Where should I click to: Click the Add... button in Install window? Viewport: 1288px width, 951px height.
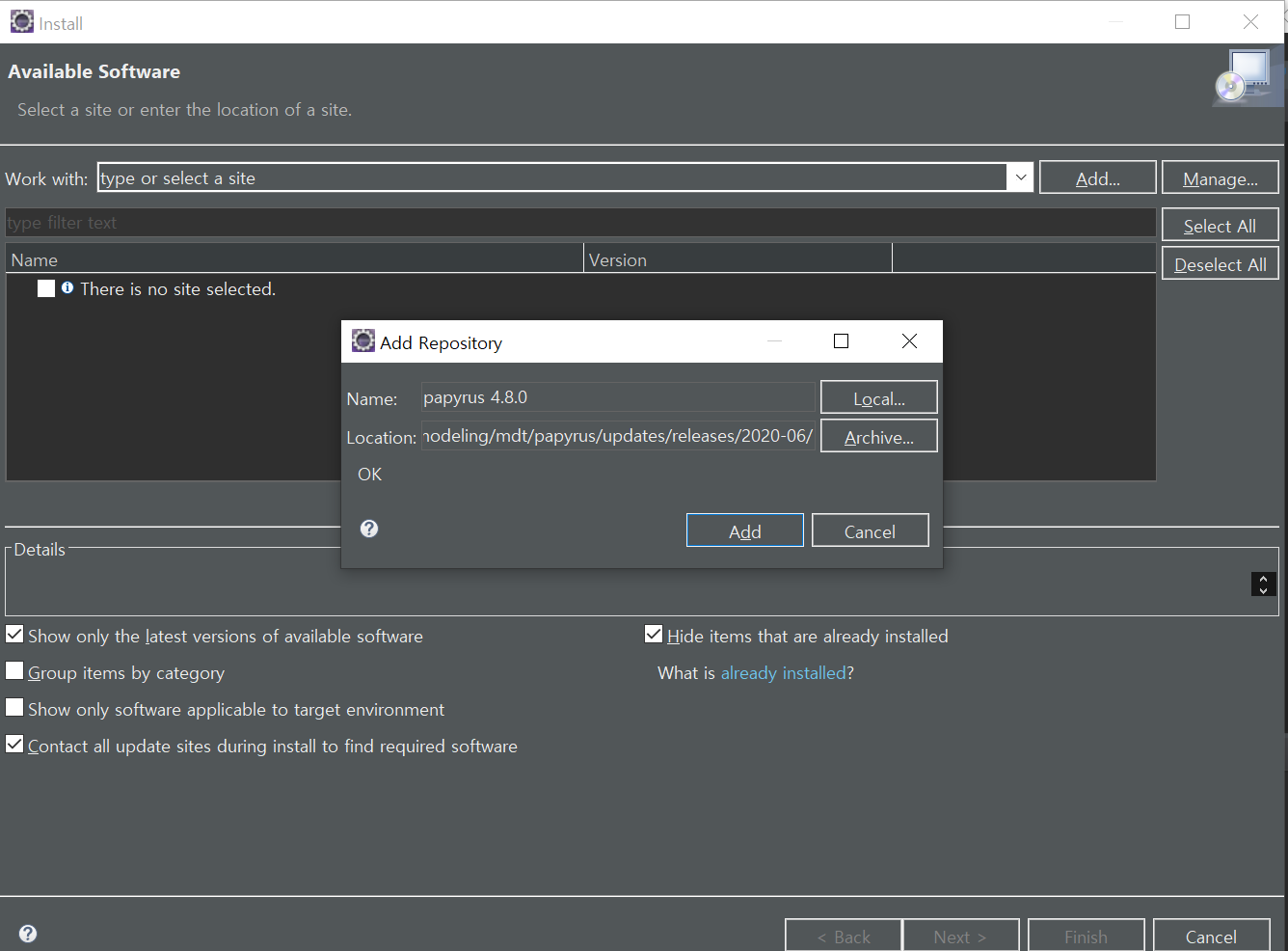(x=1098, y=177)
